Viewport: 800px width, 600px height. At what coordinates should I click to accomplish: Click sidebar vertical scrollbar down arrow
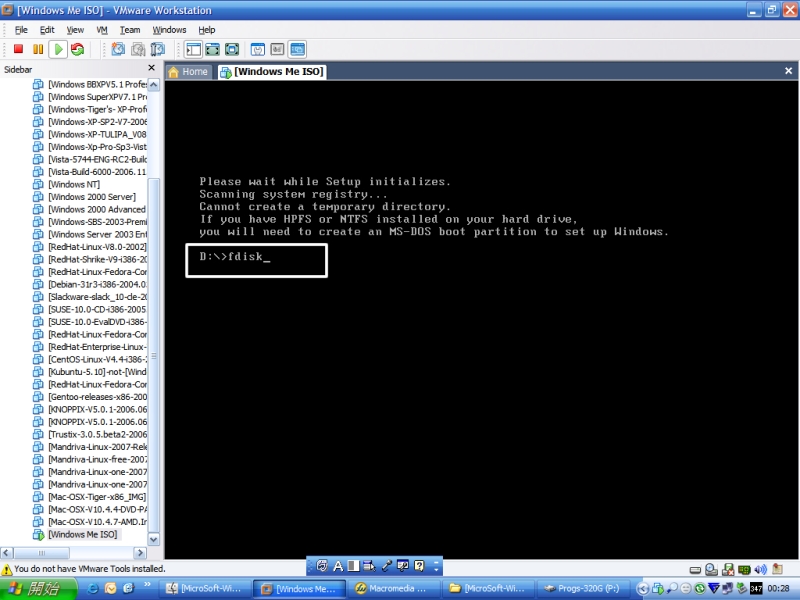tap(154, 539)
